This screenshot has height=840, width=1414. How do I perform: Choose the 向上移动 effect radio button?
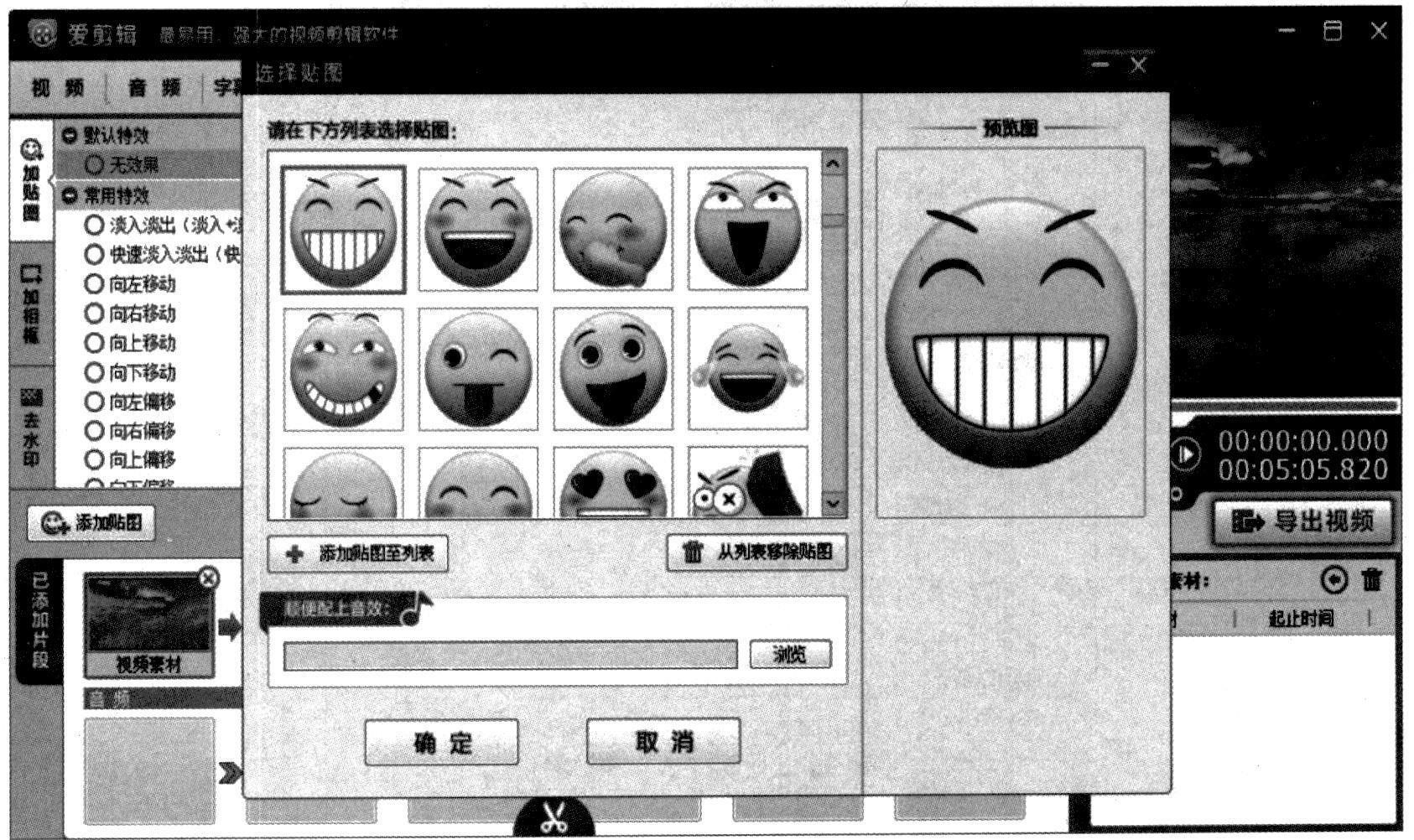coord(95,343)
